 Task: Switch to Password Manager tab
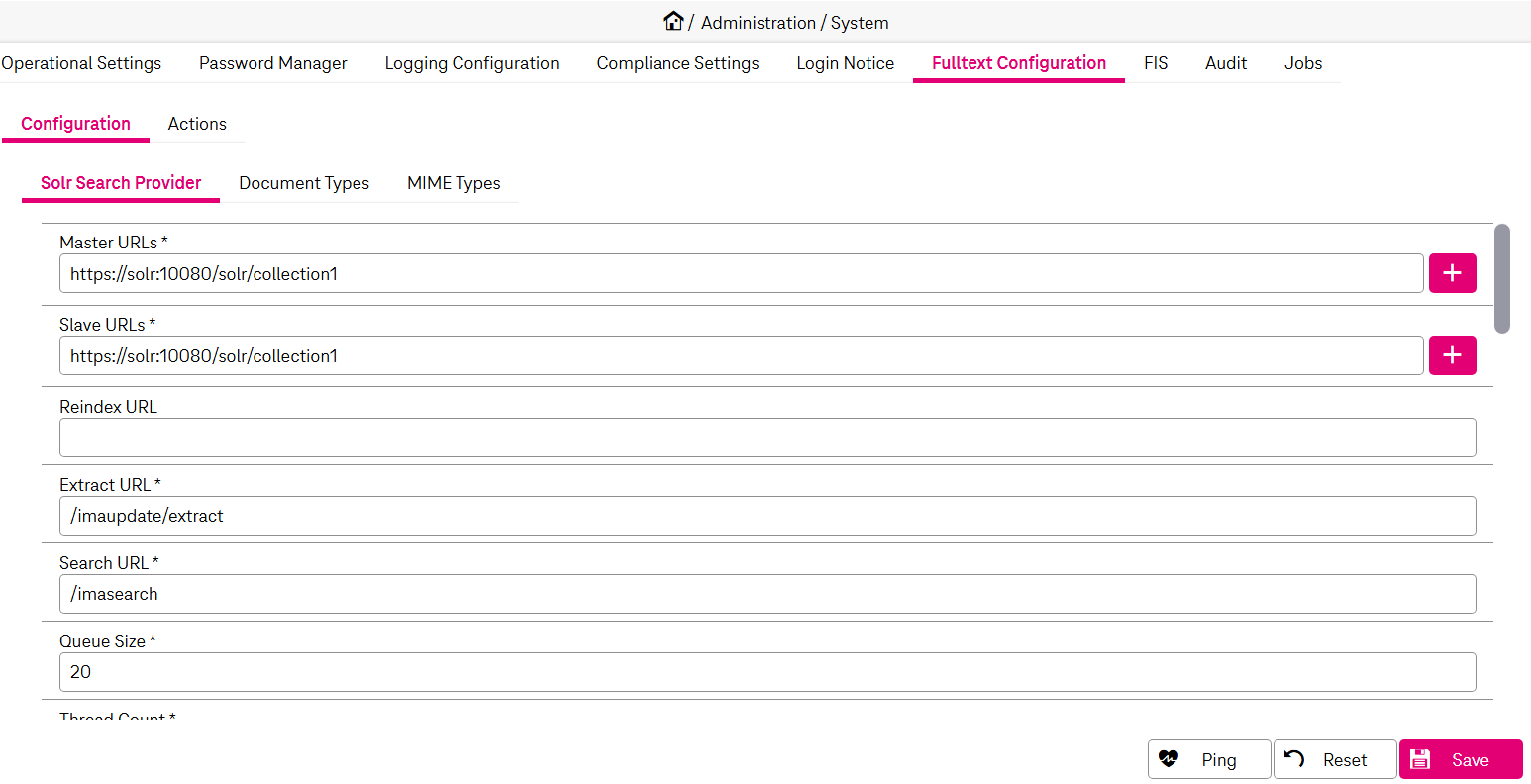272,63
